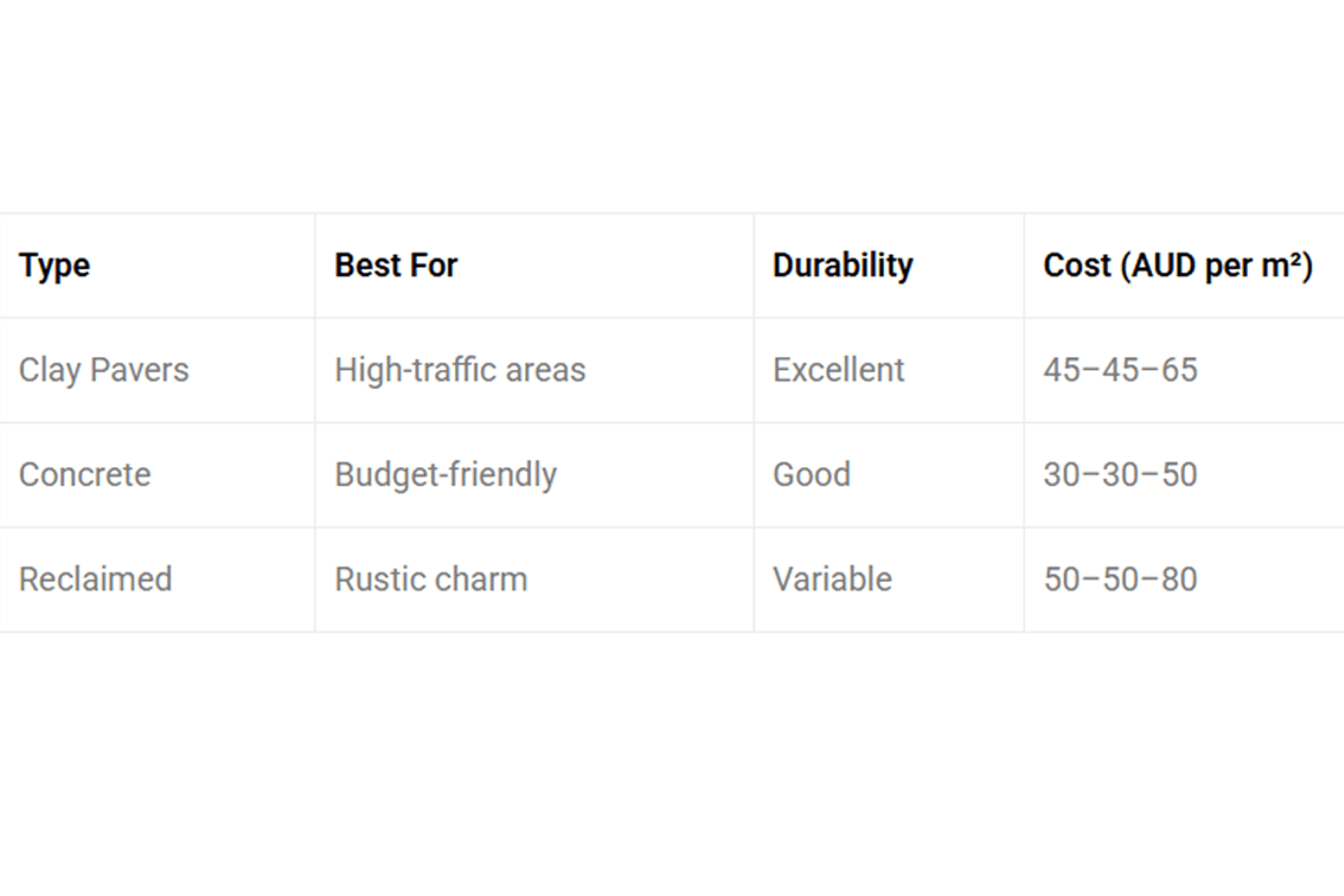Screen dimensions: 1344x896
Task: Click the 45–45–65 cost value
Action: pos(1120,370)
